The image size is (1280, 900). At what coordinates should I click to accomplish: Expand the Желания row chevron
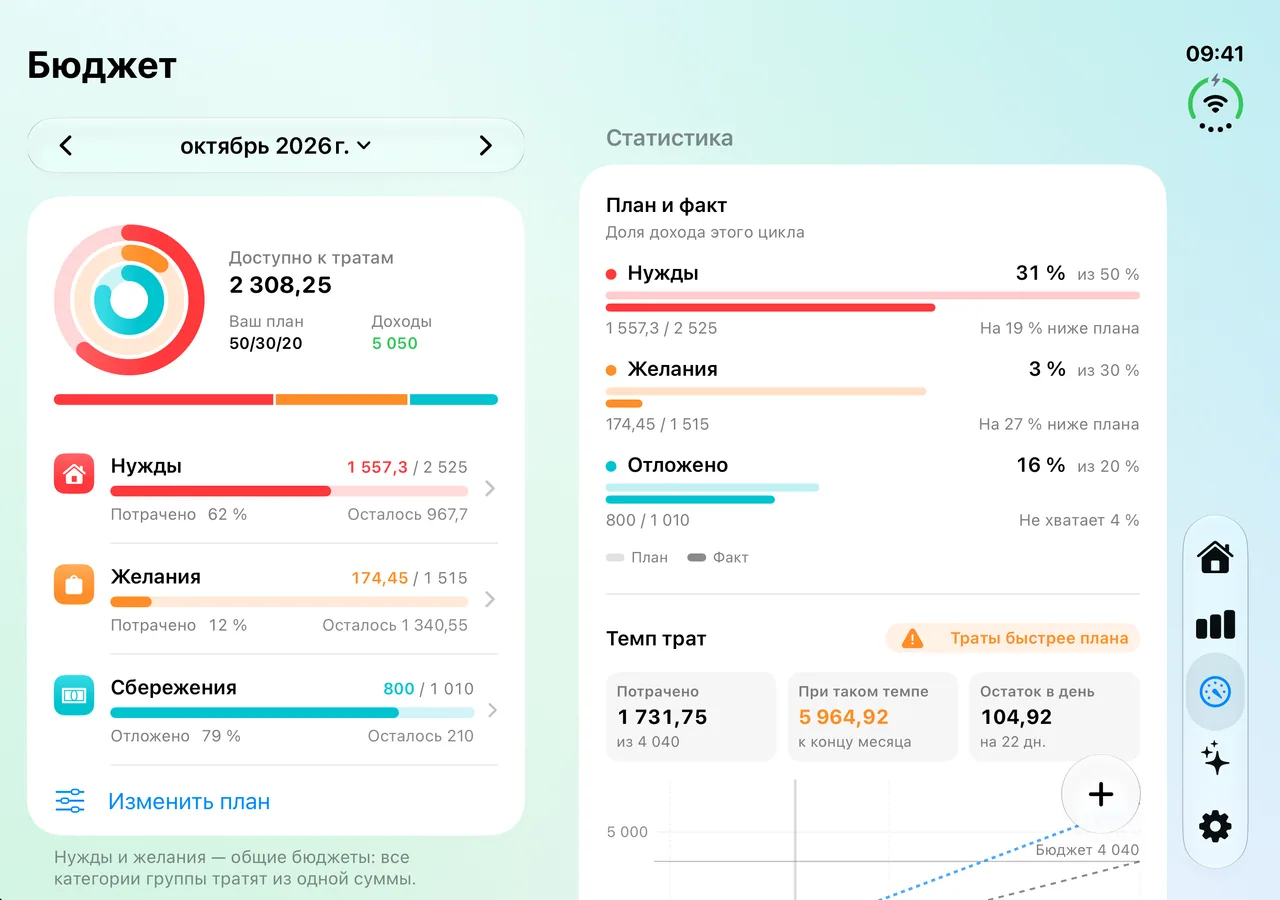pyautogui.click(x=490, y=600)
